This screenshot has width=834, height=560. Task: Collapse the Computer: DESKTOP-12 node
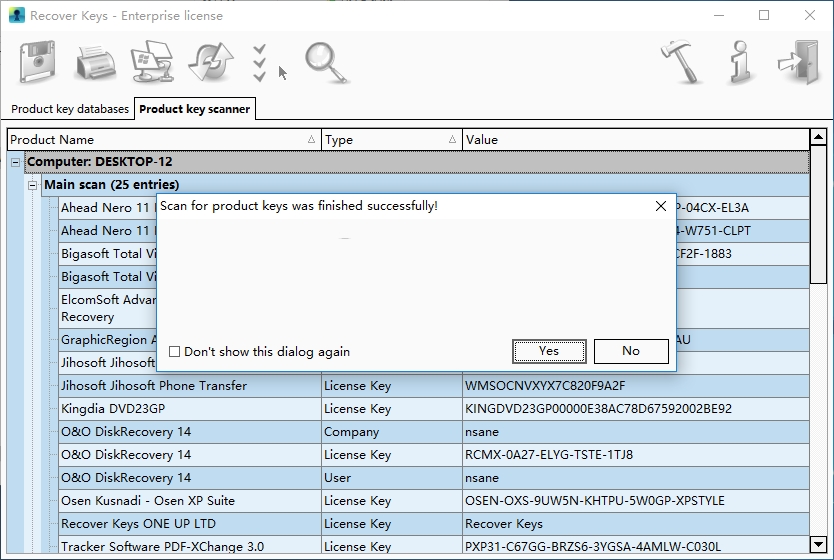(x=15, y=162)
